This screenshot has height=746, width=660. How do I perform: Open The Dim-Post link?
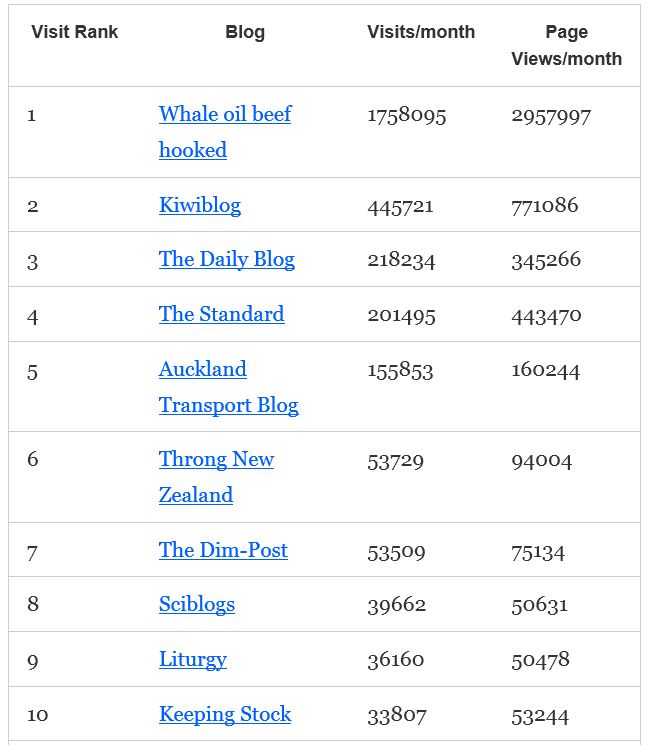pos(223,551)
